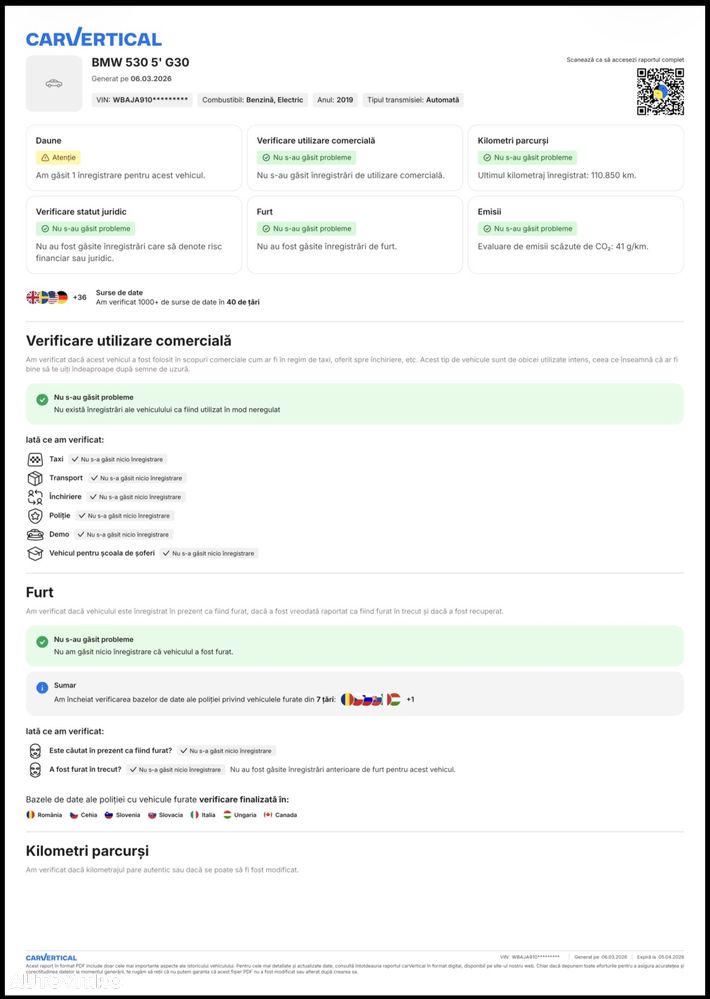The width and height of the screenshot is (710, 999).
Task: Click the driving school vehicle icon
Action: click(35, 553)
